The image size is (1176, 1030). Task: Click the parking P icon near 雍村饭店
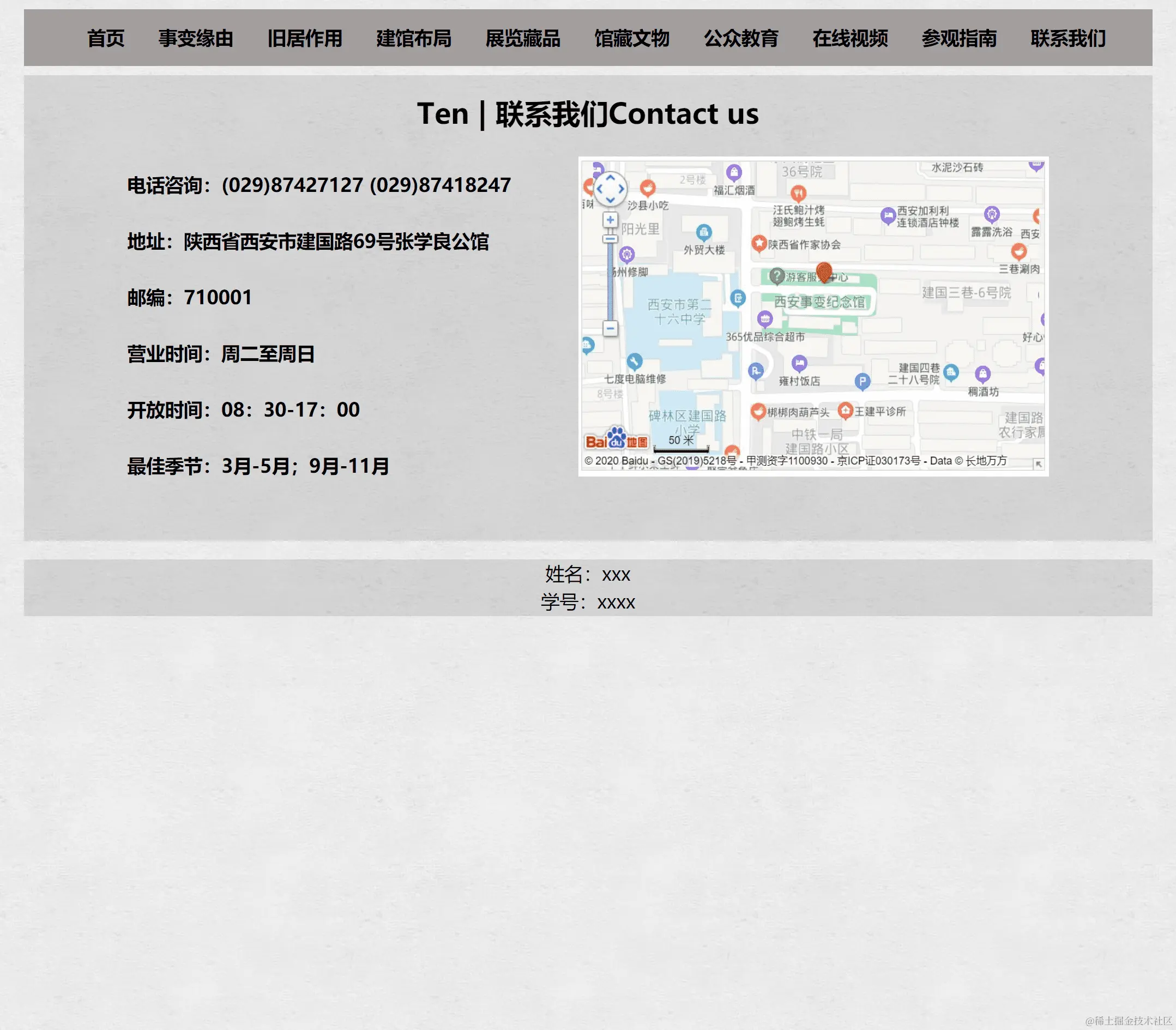(756, 372)
